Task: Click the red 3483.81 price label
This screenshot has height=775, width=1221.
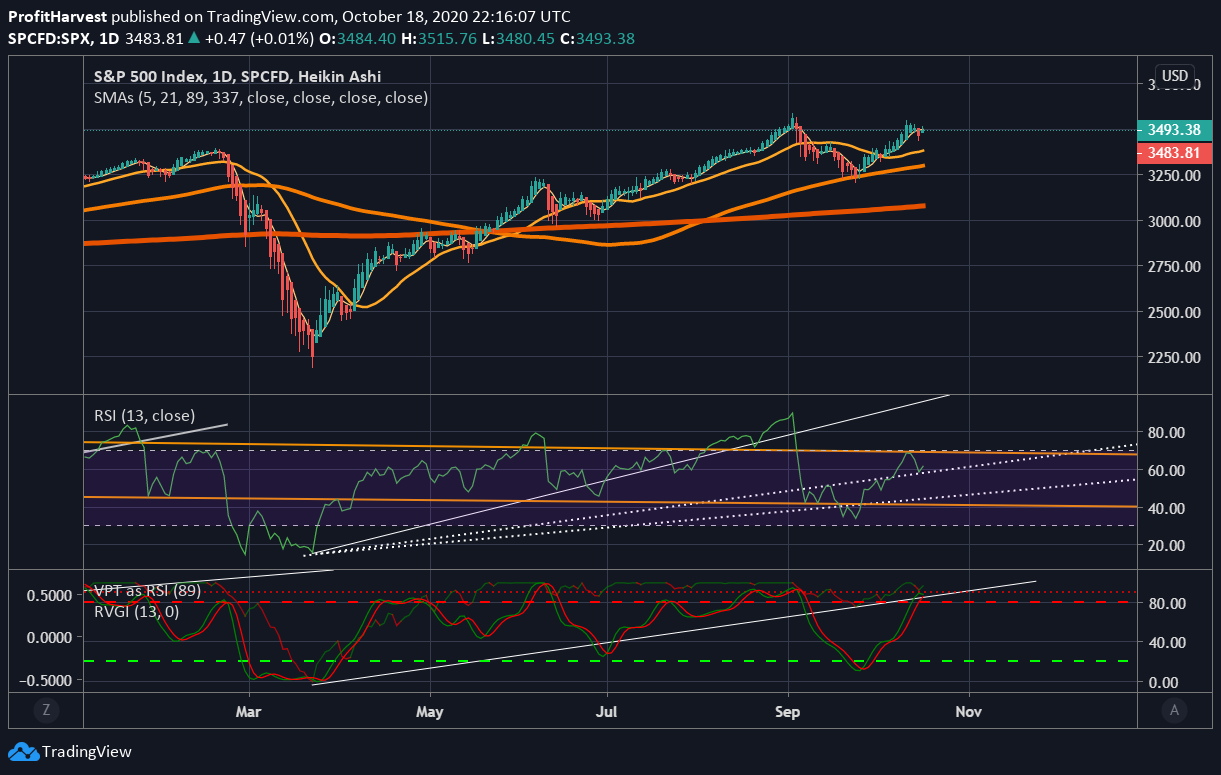Action: [x=1175, y=153]
